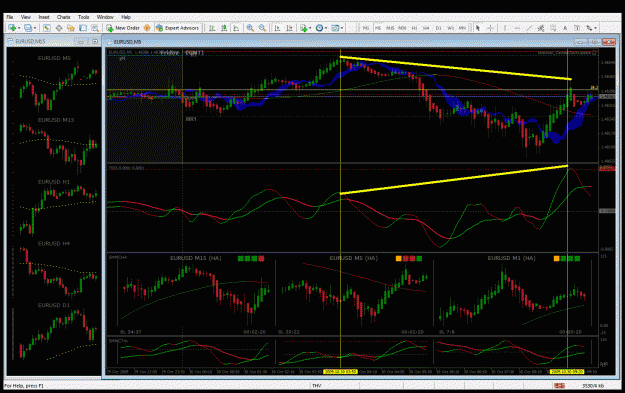Image resolution: width=625 pixels, height=393 pixels.
Task: Select the Fibonacci retracement tool
Action: (553, 28)
